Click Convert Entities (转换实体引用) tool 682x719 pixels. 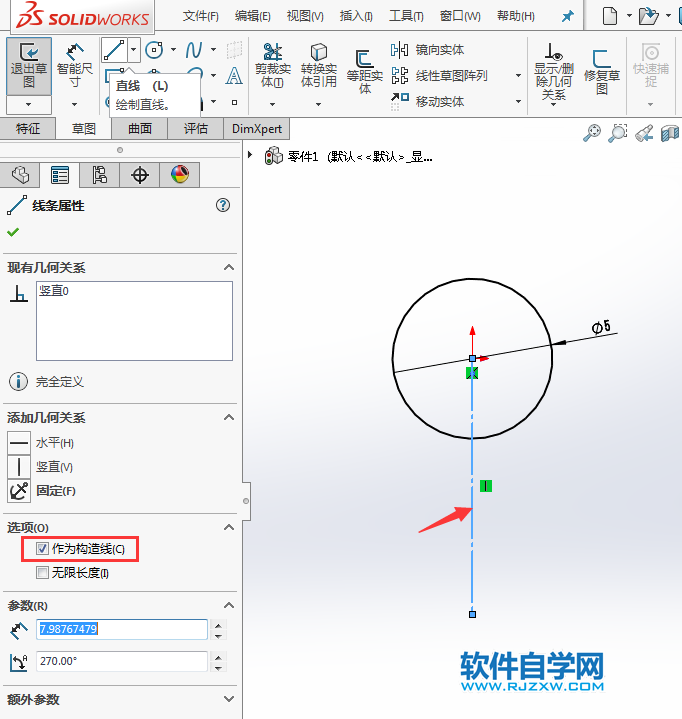318,66
